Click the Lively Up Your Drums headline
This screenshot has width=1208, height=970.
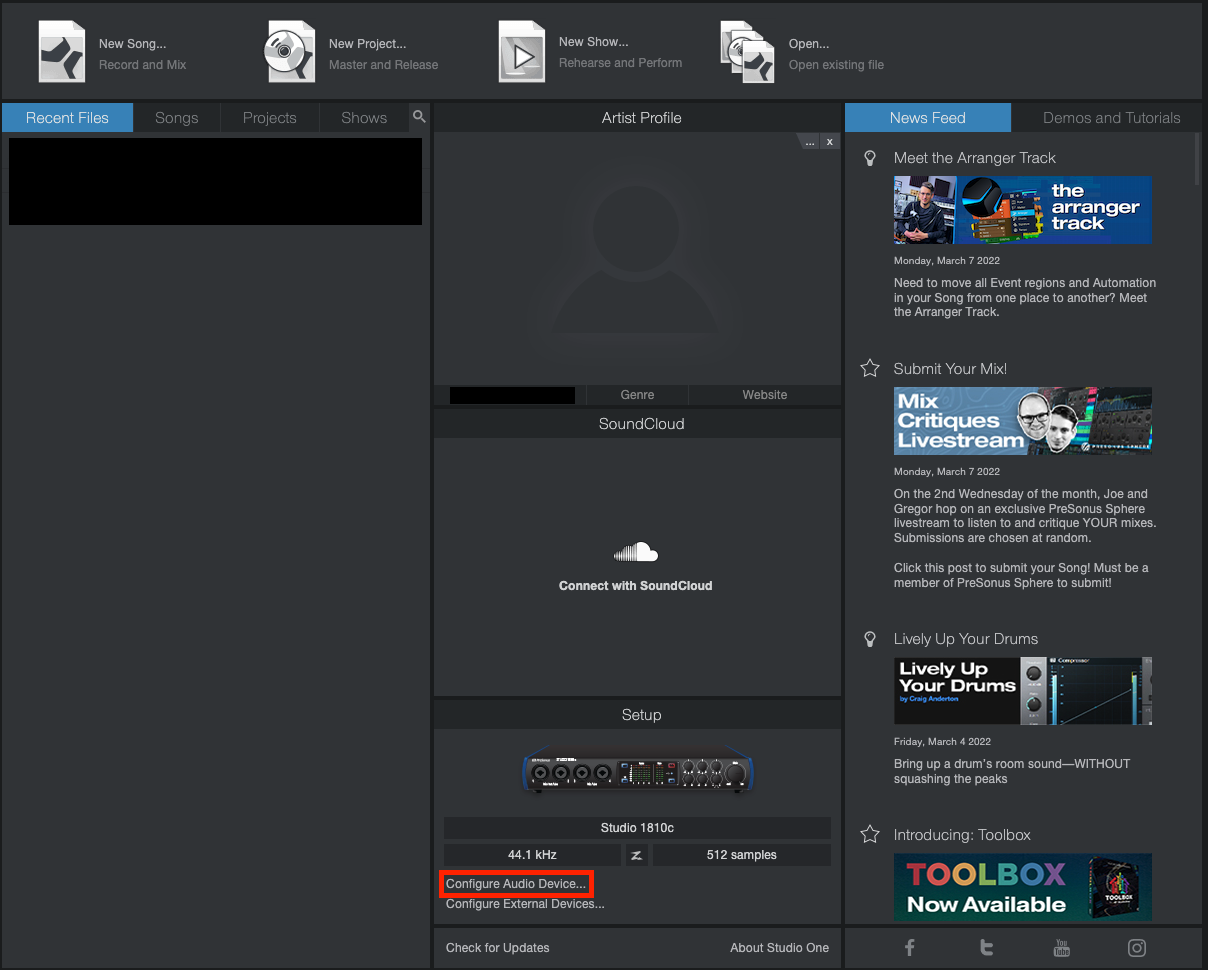coord(966,639)
